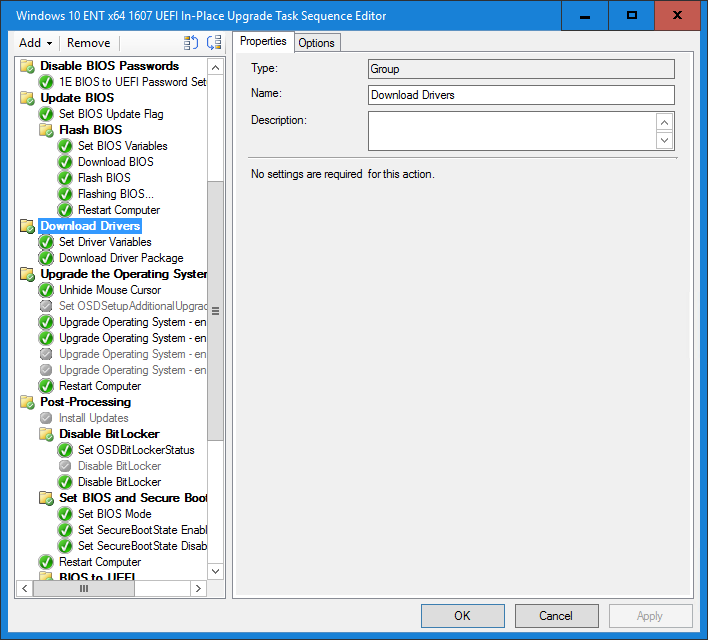The image size is (708, 640).
Task: Click the Set BIOS Mode step icon
Action: (65, 514)
